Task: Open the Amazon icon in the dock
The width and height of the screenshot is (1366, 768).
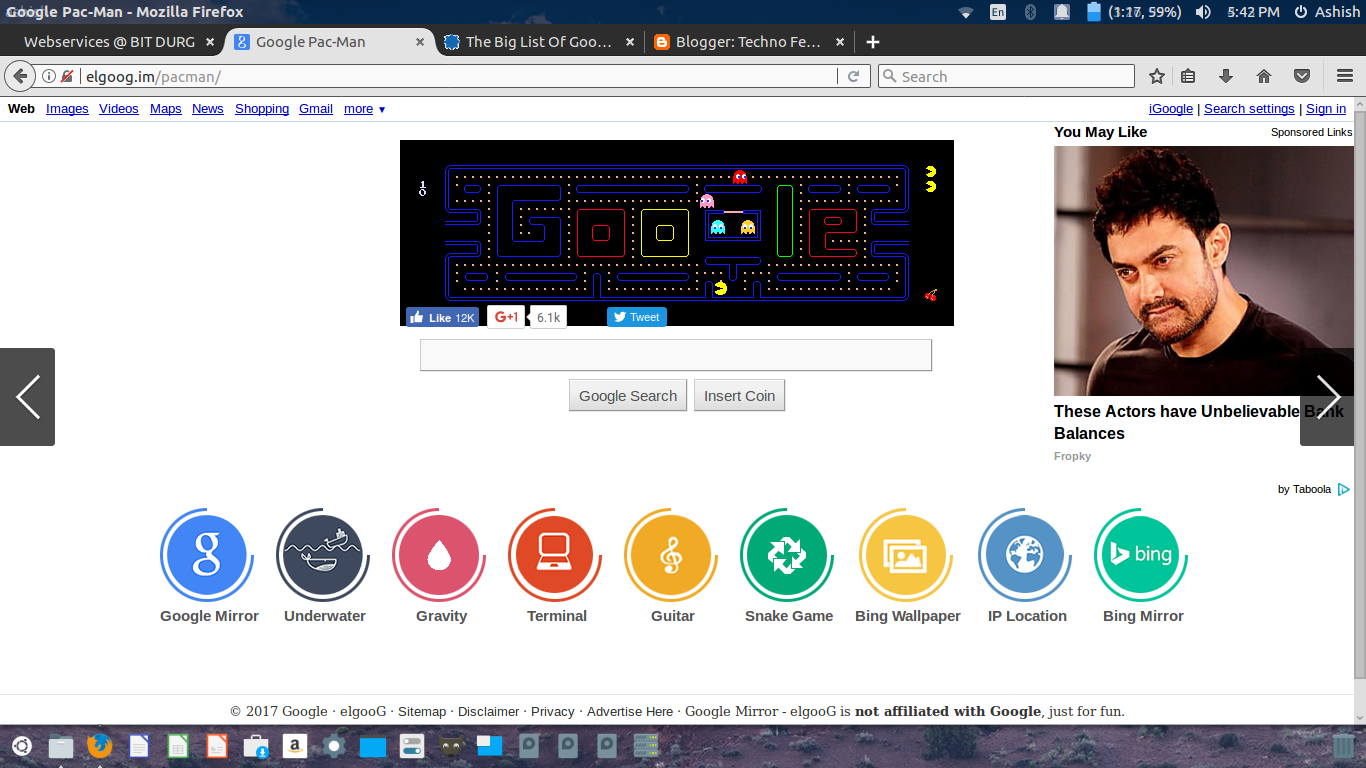Action: 294,746
